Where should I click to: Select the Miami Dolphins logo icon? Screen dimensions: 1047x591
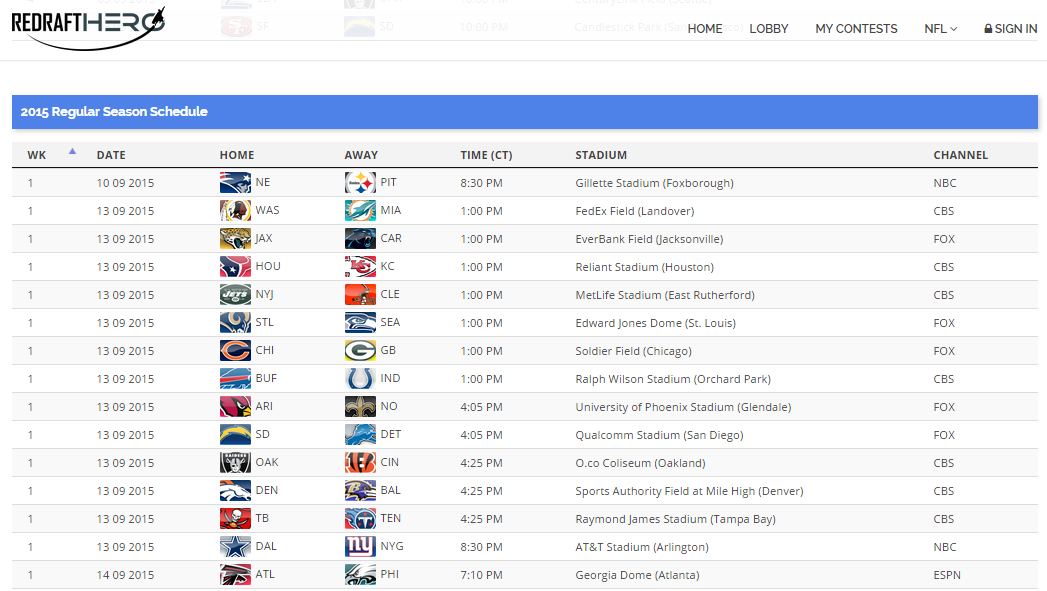coord(360,211)
